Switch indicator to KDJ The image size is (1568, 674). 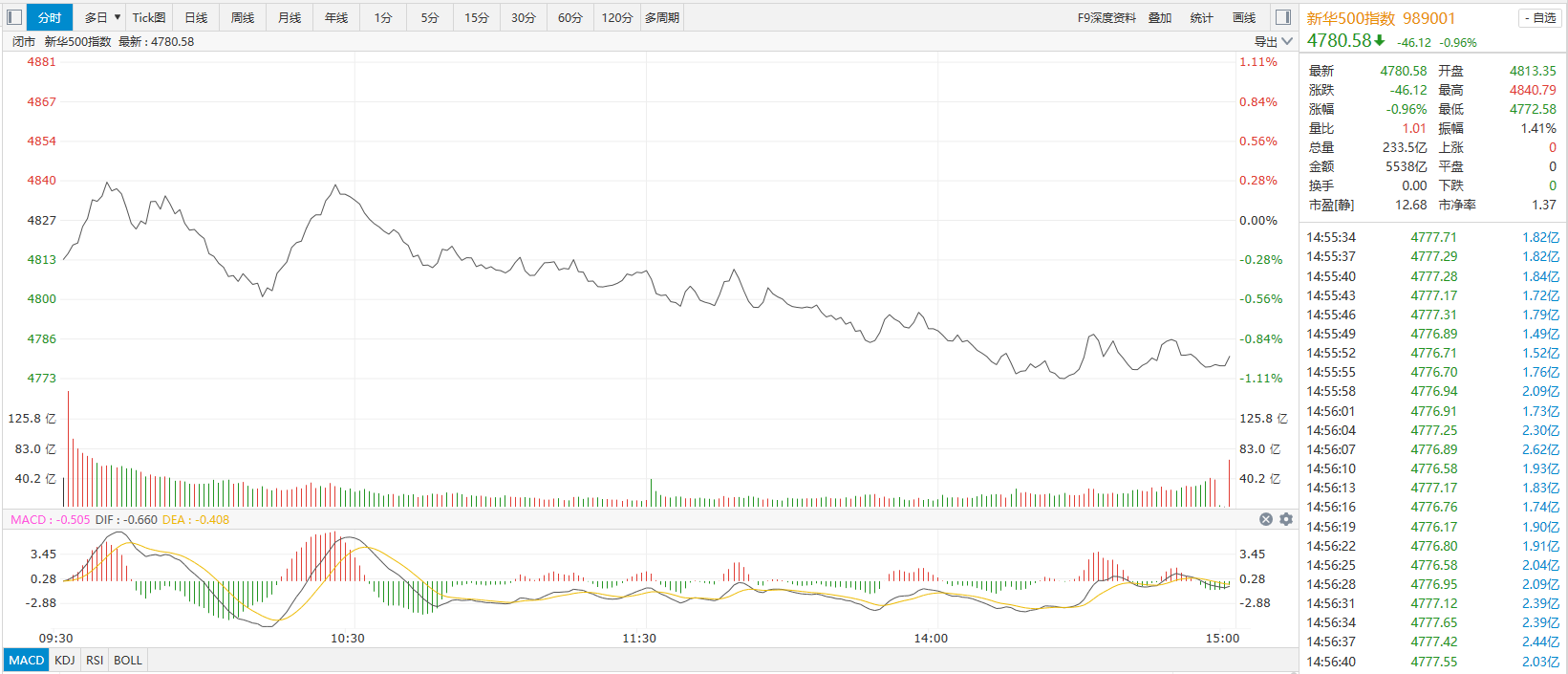pos(65,660)
